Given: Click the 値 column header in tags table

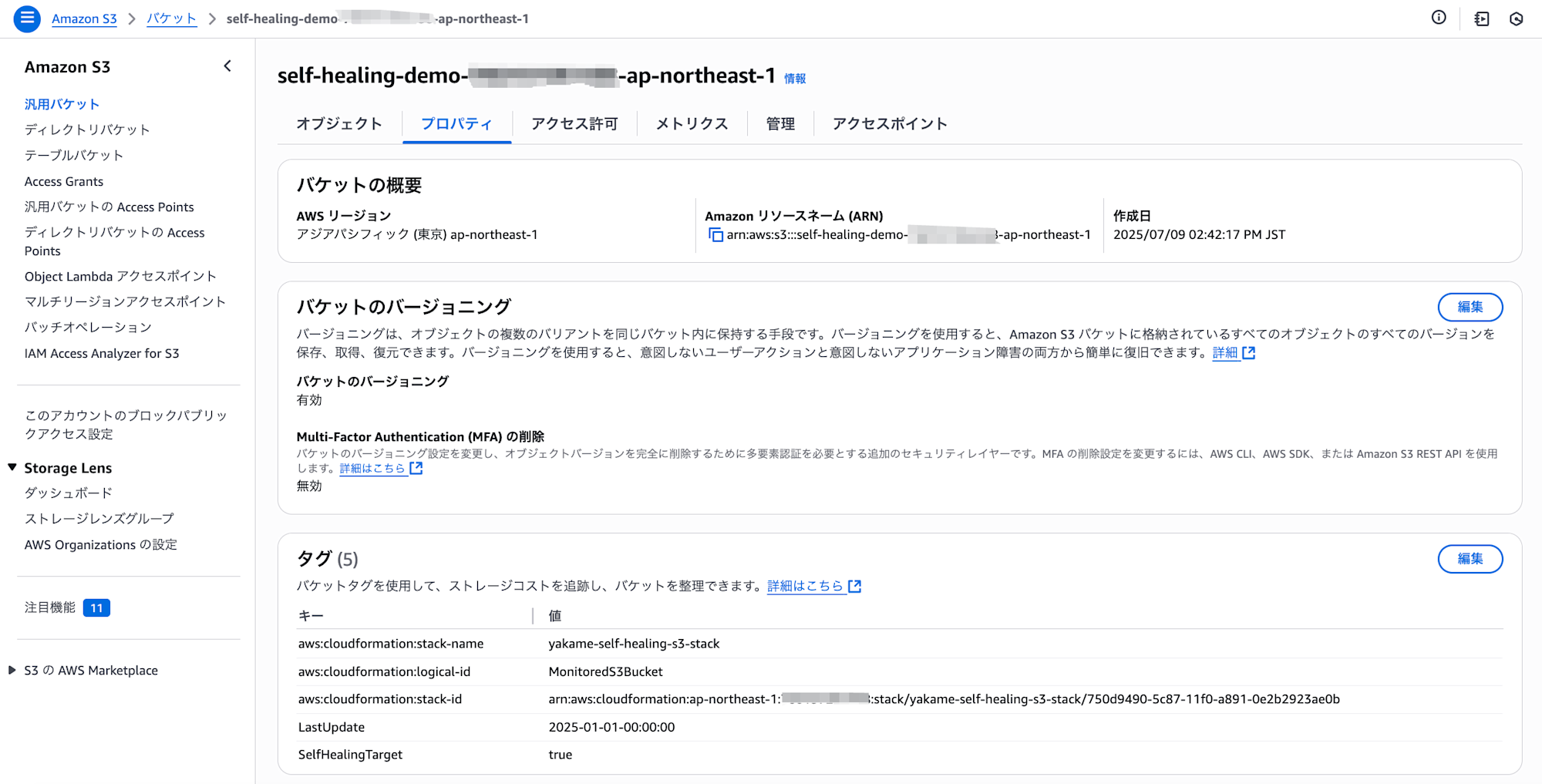Looking at the screenshot, I should coord(555,616).
